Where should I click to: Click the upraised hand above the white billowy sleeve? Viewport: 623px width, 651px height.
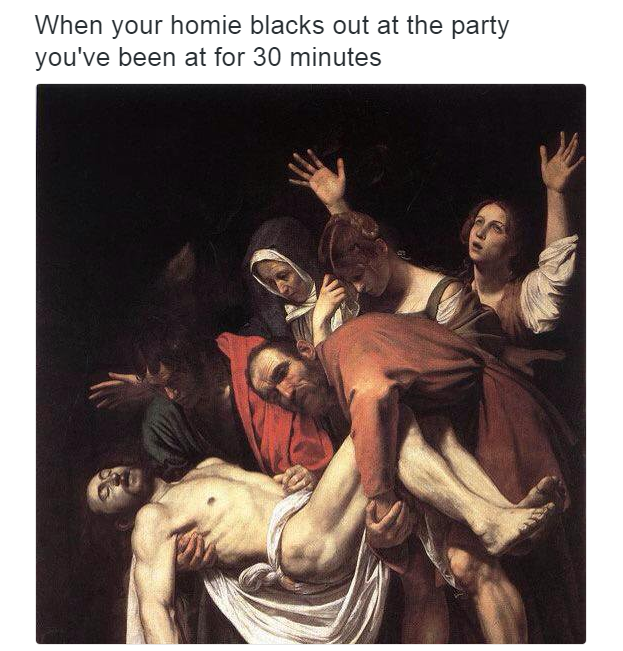point(560,160)
